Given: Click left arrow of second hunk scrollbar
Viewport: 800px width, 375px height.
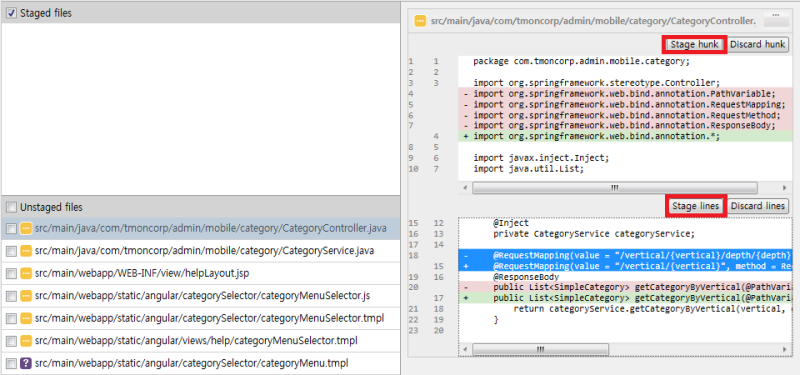Looking at the screenshot, I should (464, 349).
